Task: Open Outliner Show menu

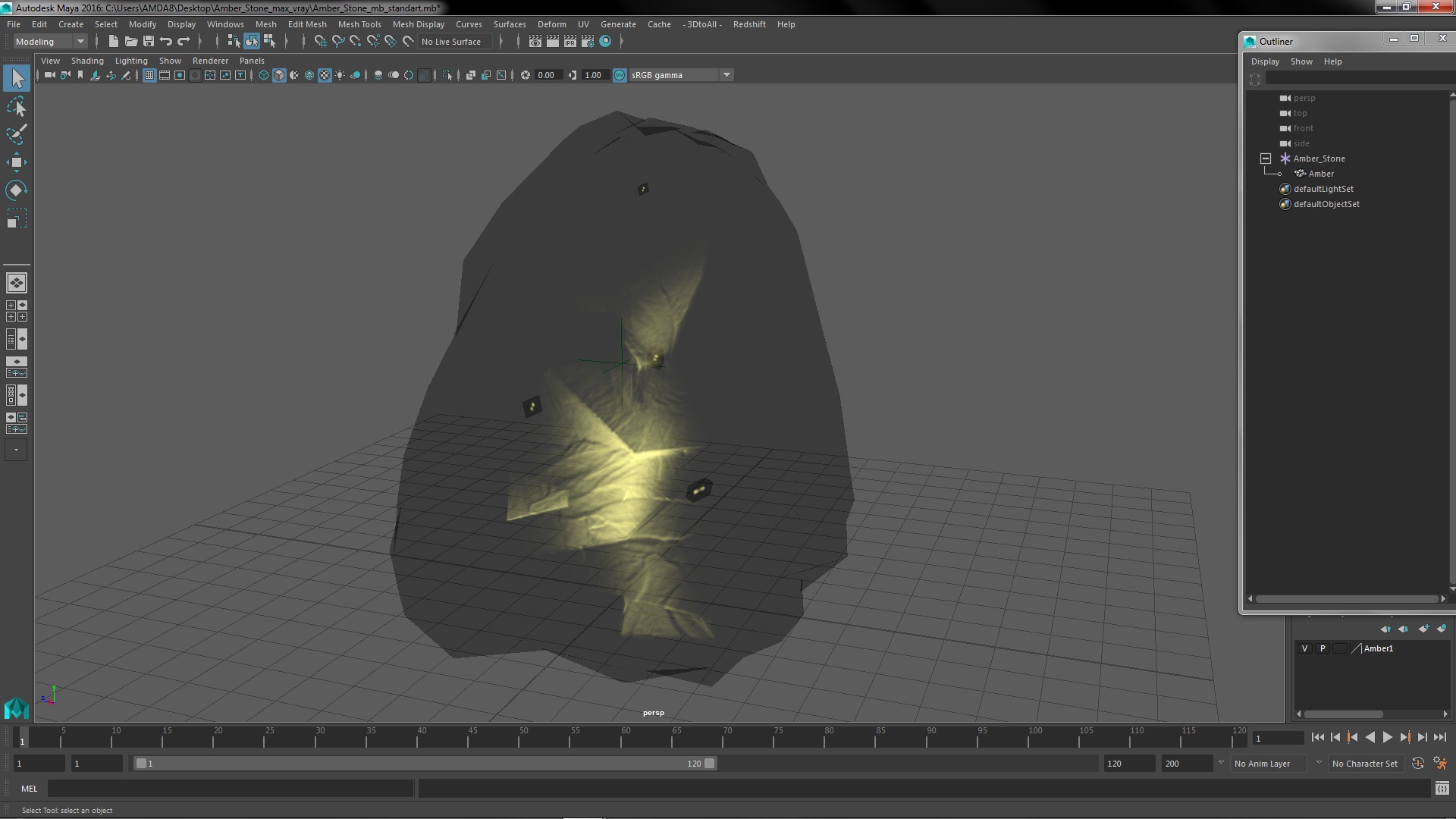Action: pyautogui.click(x=1301, y=61)
